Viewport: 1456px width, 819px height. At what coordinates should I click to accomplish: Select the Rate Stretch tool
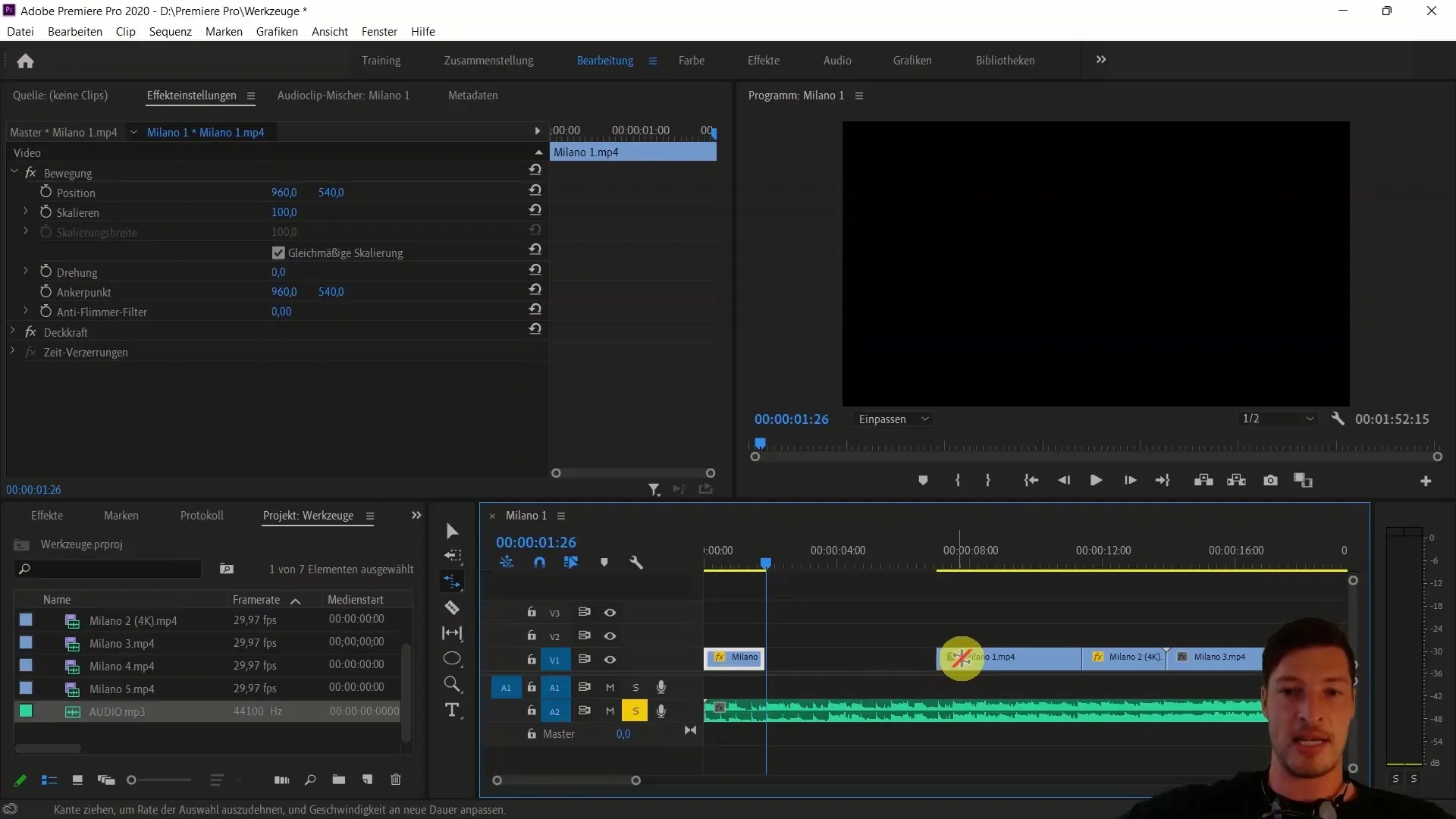click(453, 582)
